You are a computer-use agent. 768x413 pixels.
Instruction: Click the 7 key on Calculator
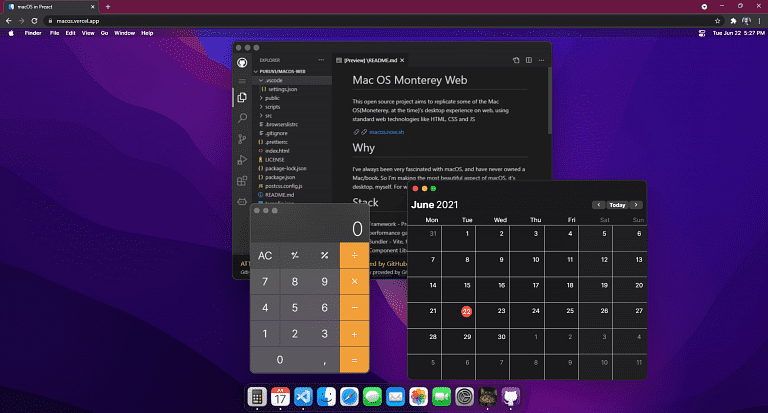point(265,282)
